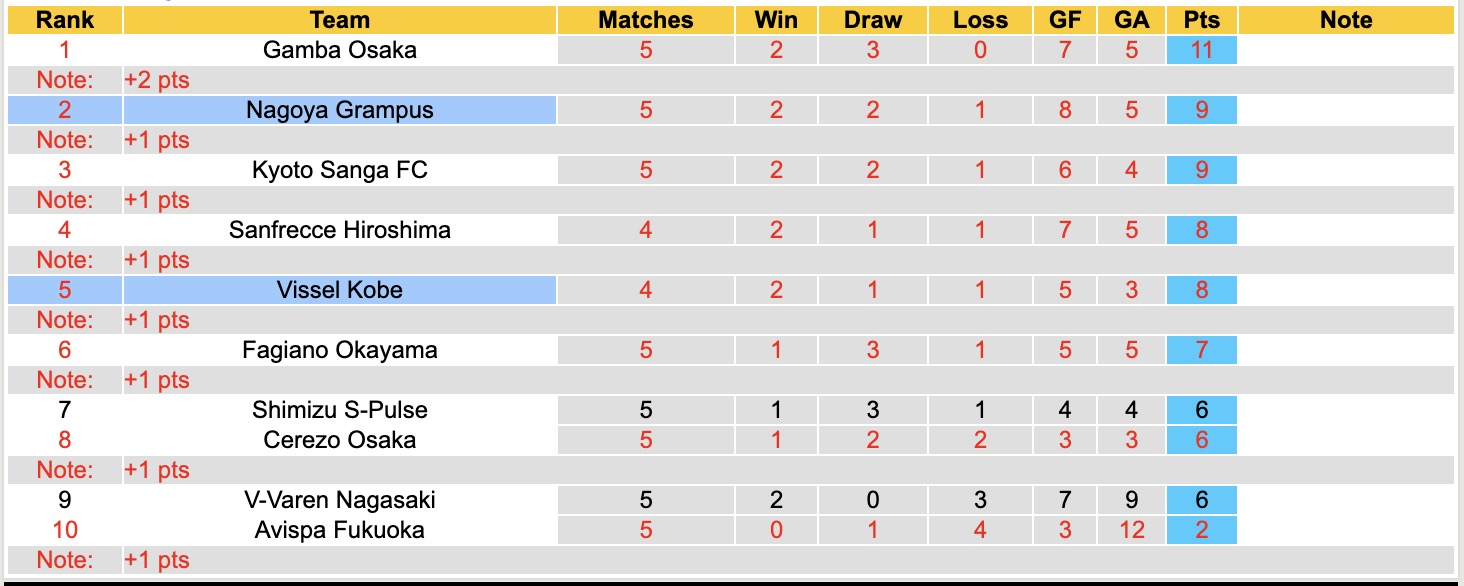Select V-Varen Nagasaki team name
1464x586 pixels.
tap(340, 500)
